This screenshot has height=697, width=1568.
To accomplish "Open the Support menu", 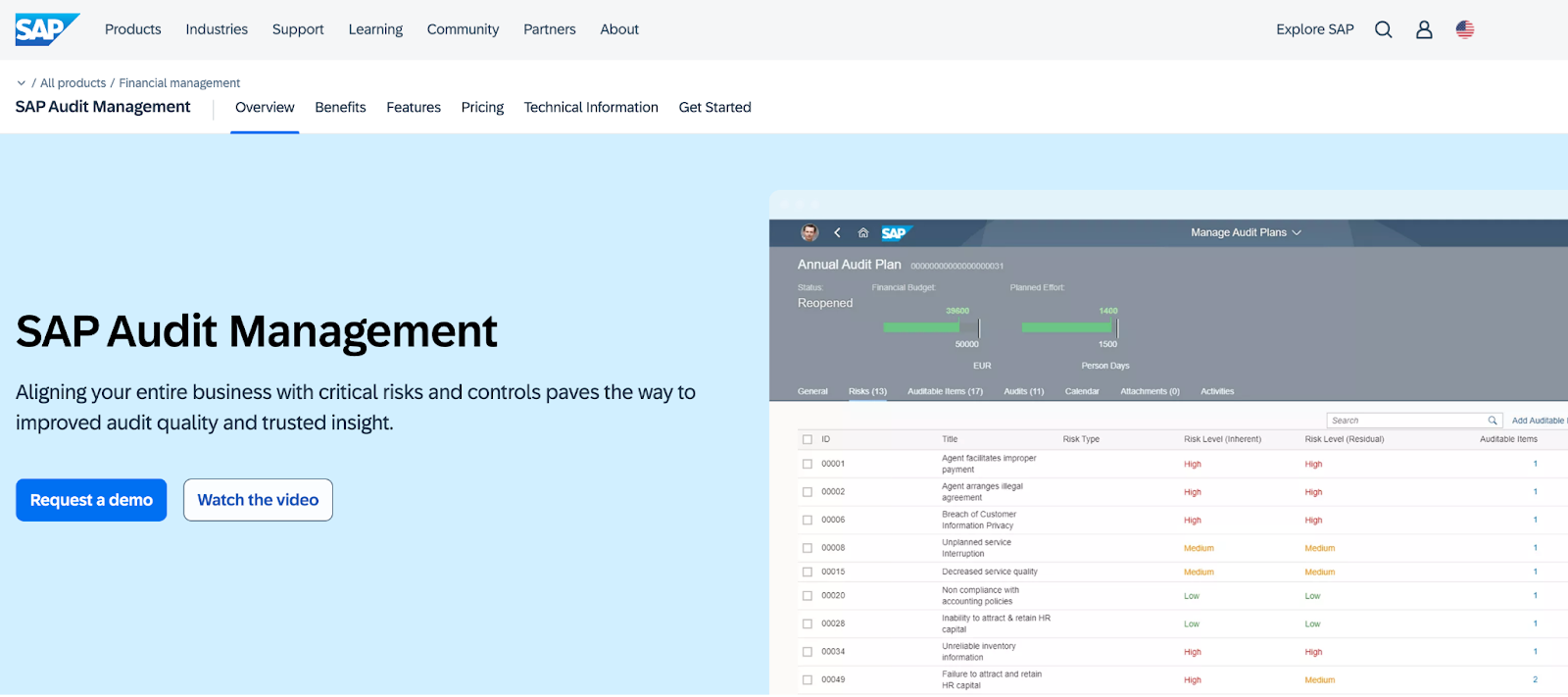I will coord(298,29).
